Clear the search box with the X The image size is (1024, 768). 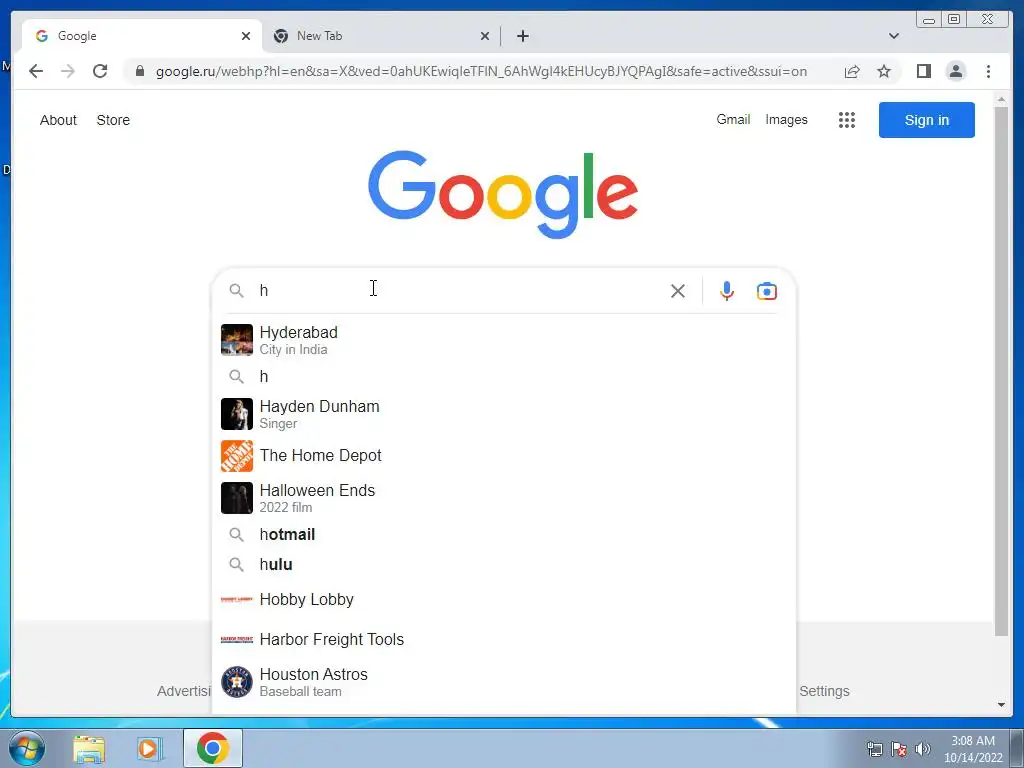click(x=678, y=291)
